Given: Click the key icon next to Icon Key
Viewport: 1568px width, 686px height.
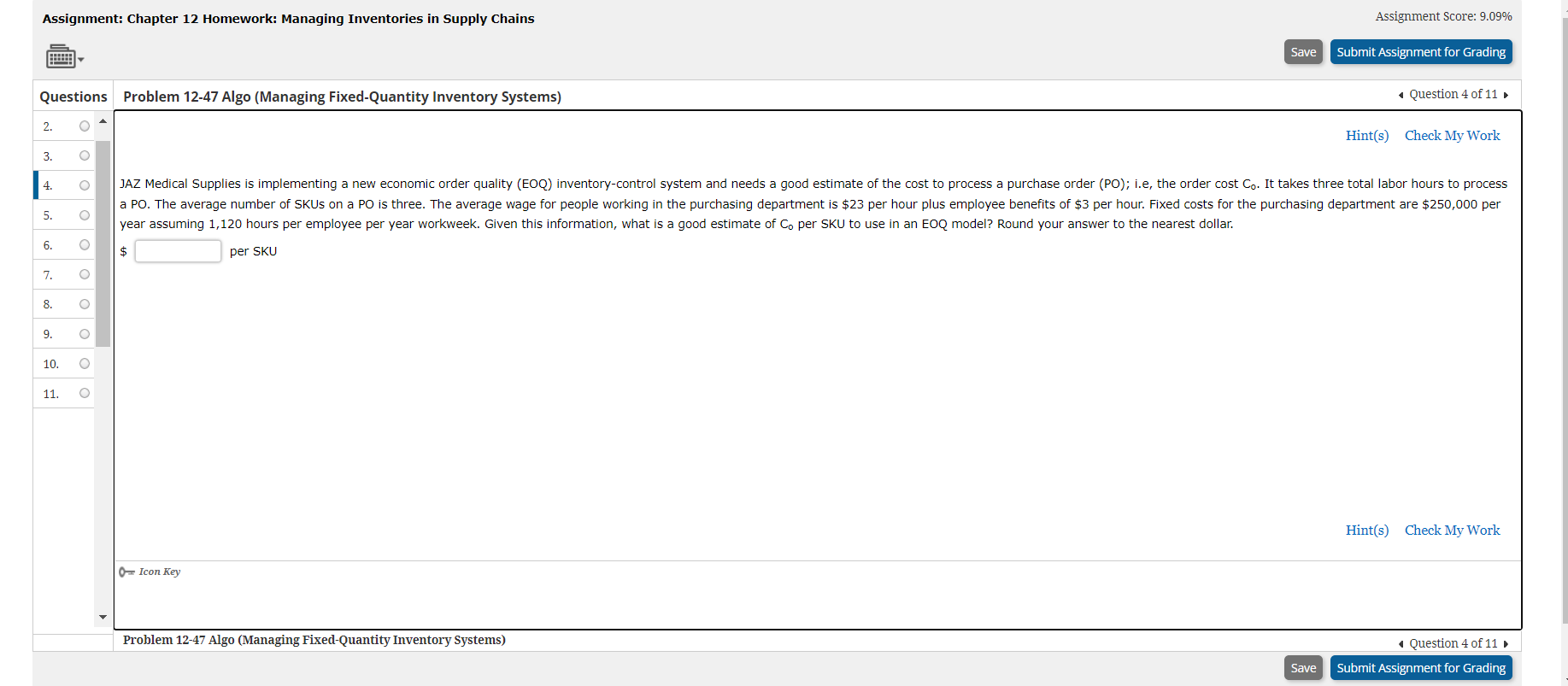Looking at the screenshot, I should pos(126,572).
